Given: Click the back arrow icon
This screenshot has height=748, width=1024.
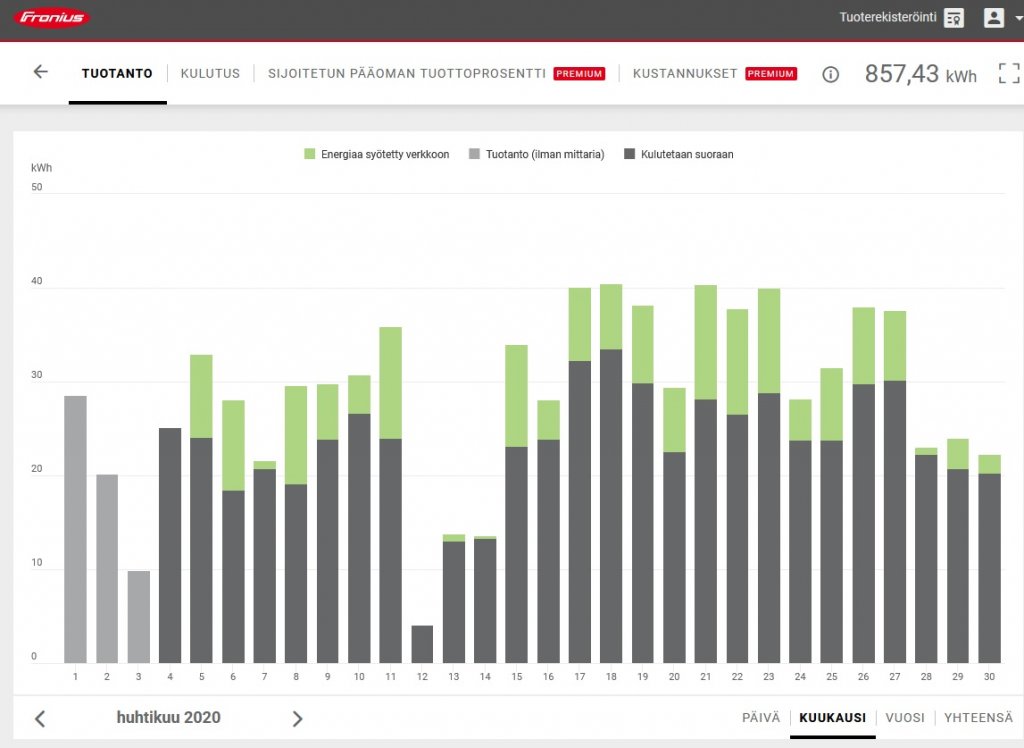Looking at the screenshot, I should coord(40,72).
